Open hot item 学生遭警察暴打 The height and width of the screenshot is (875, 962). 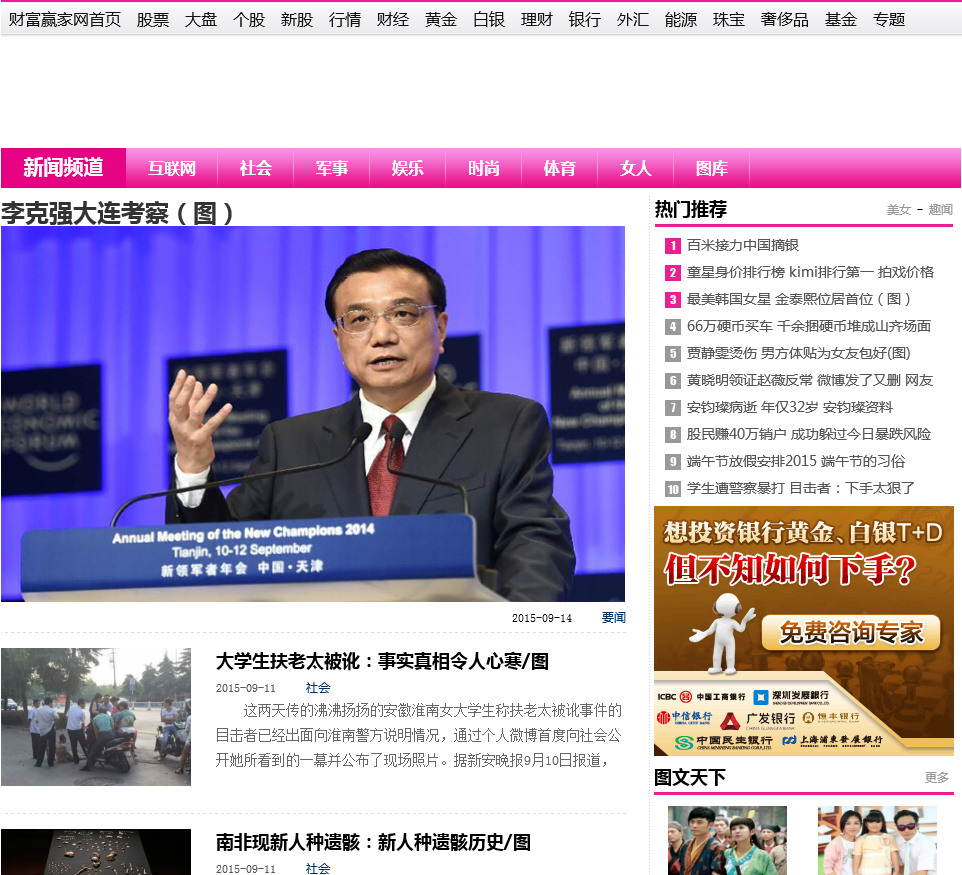coord(801,488)
